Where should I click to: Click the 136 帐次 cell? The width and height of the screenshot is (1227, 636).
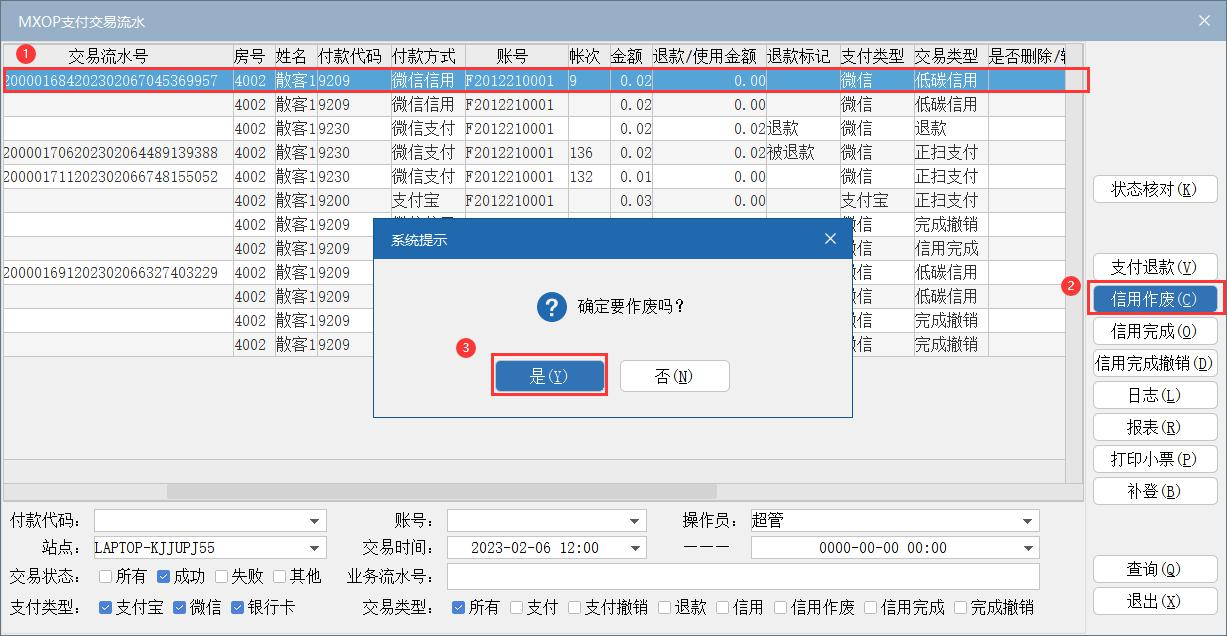coord(587,152)
